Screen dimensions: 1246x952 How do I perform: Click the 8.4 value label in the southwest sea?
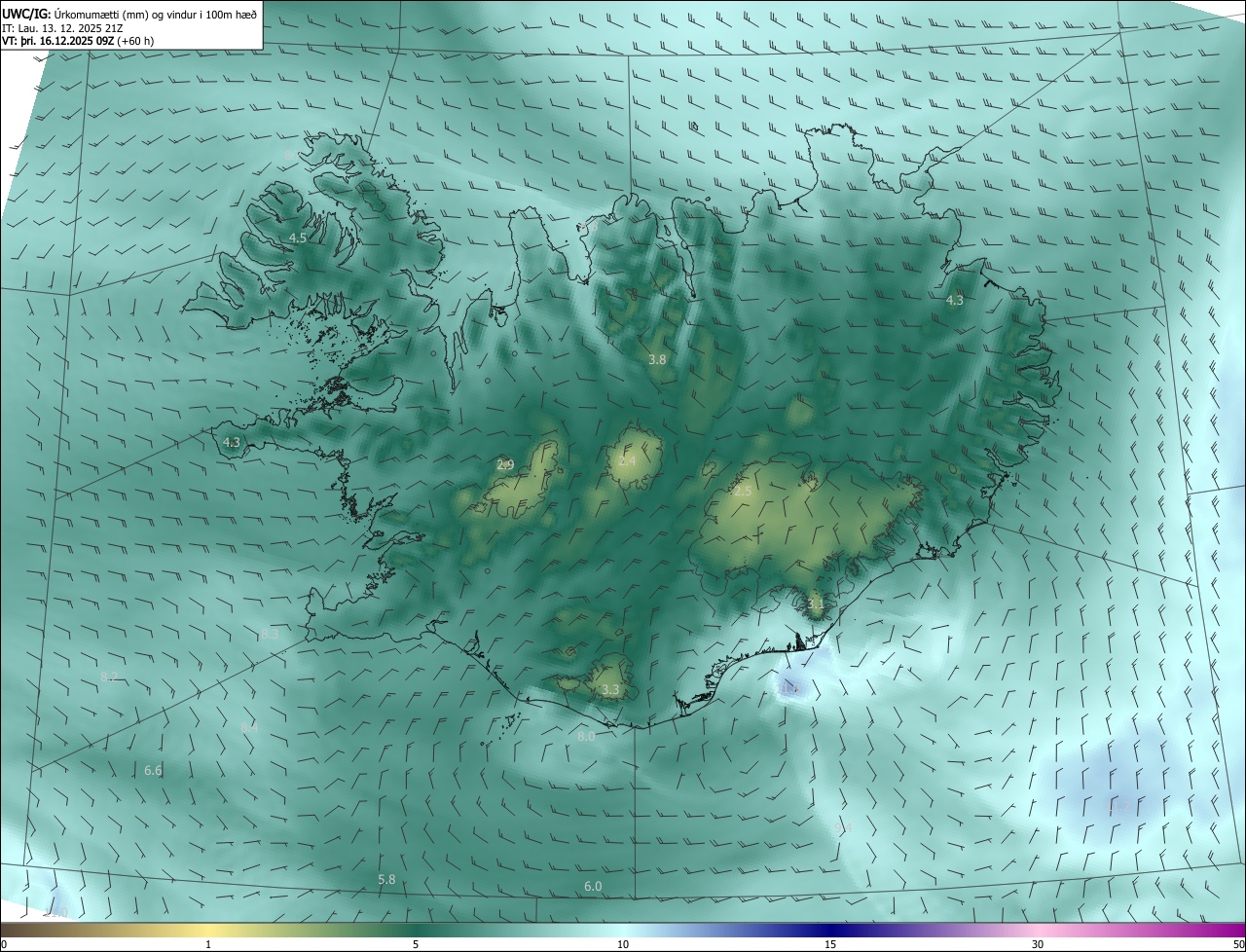[x=249, y=727]
